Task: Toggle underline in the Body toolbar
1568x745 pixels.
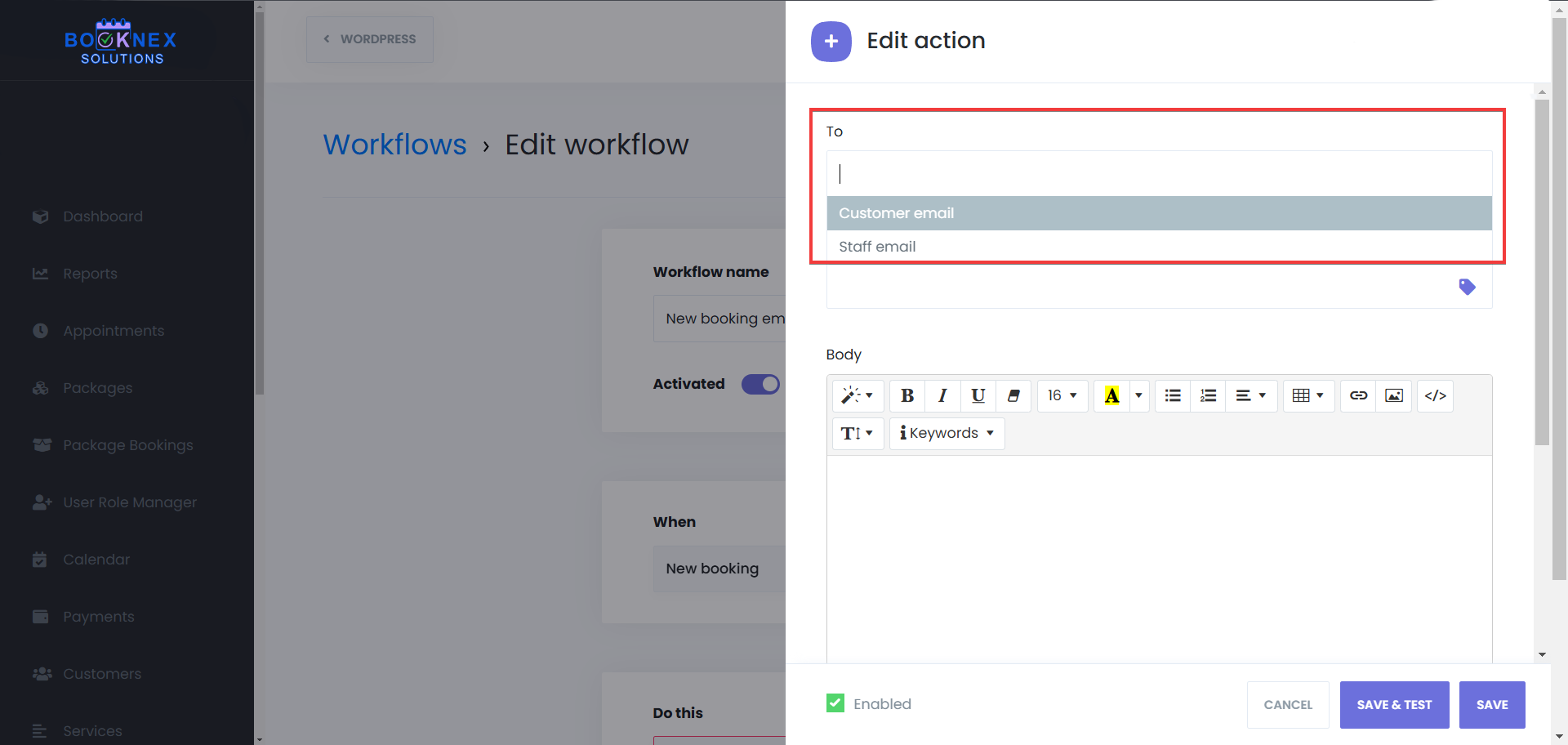Action: point(978,396)
